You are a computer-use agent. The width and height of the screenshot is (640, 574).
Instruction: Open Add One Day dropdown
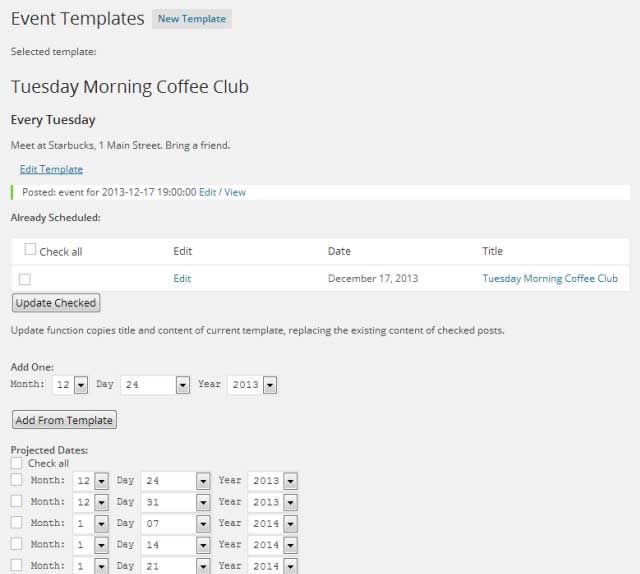155,385
